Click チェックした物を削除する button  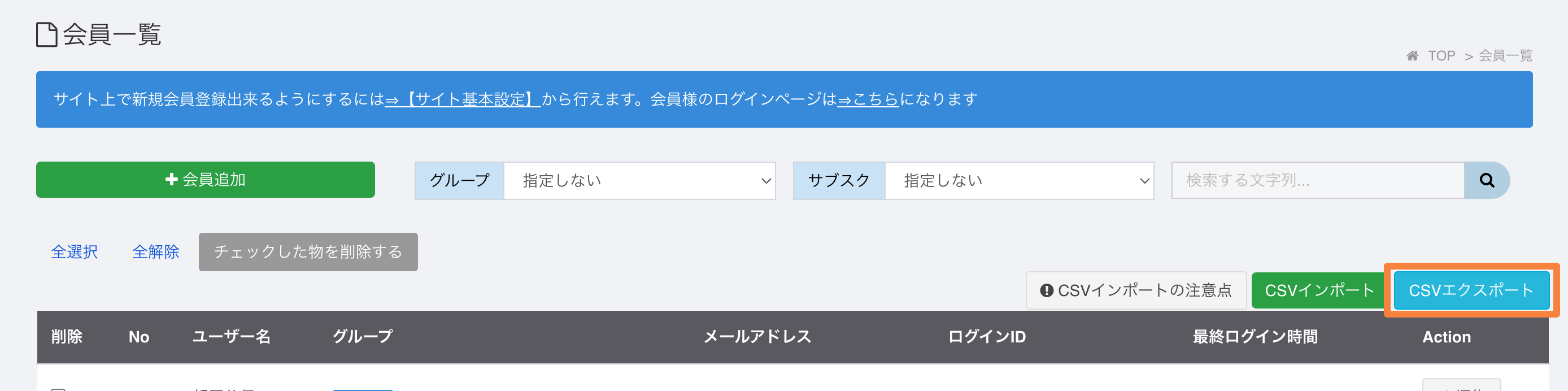pos(308,251)
